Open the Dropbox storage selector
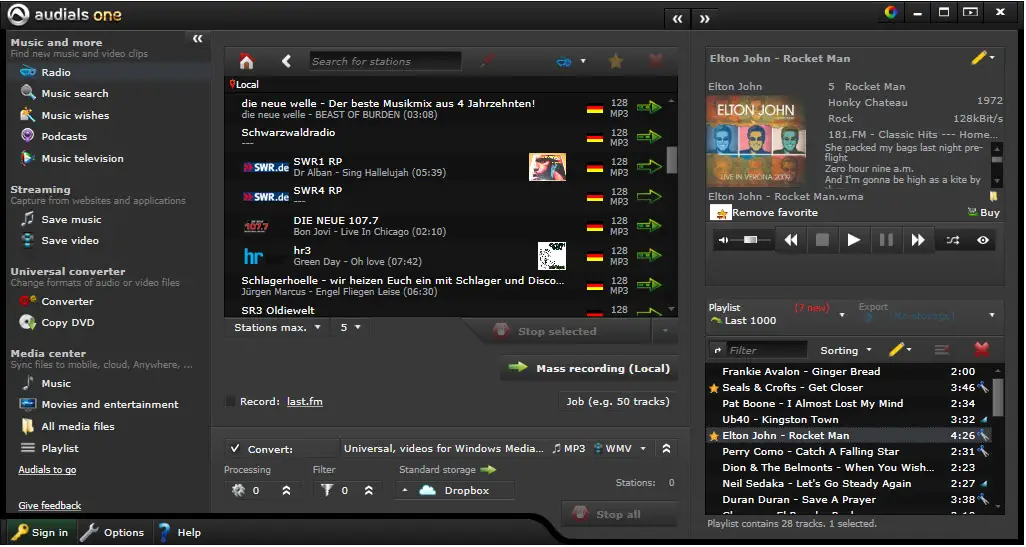Viewport: 1026px width, 547px height. 454,490
